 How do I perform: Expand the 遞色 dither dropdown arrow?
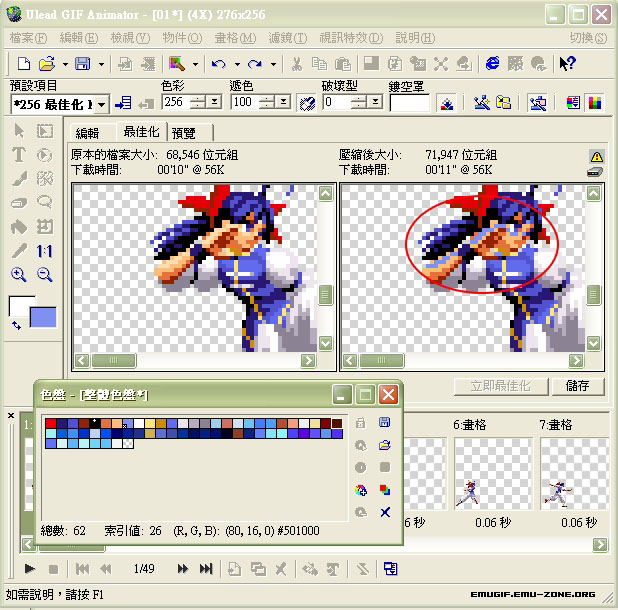point(283,102)
